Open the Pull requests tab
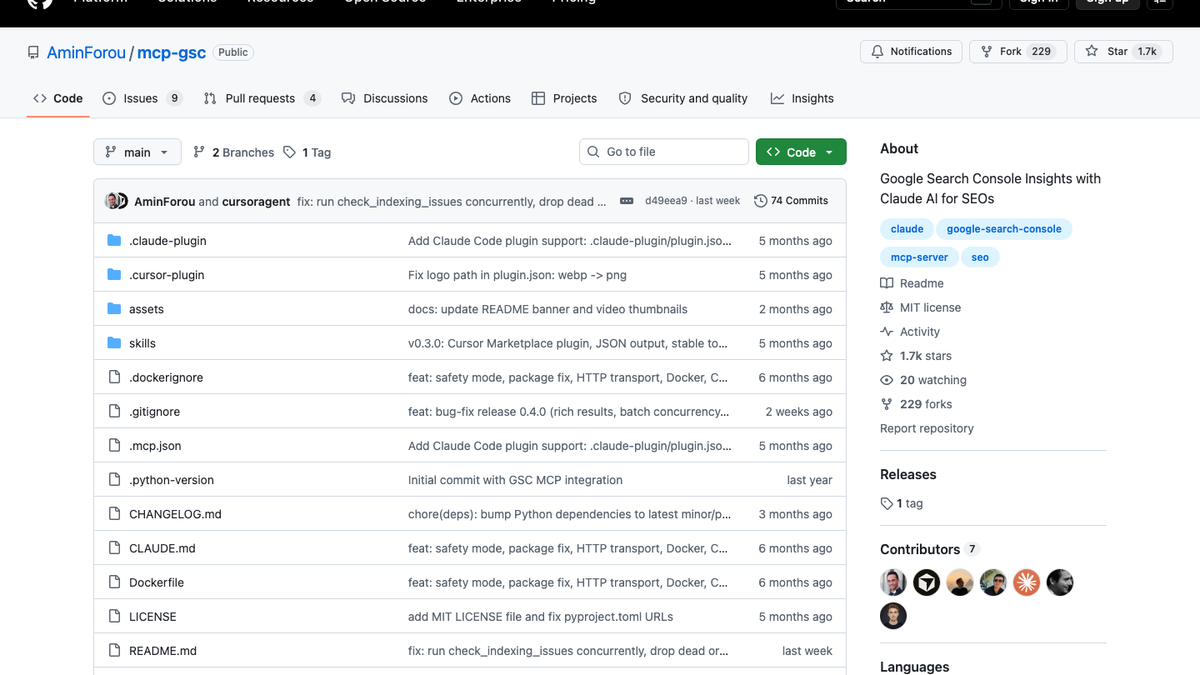 point(262,98)
